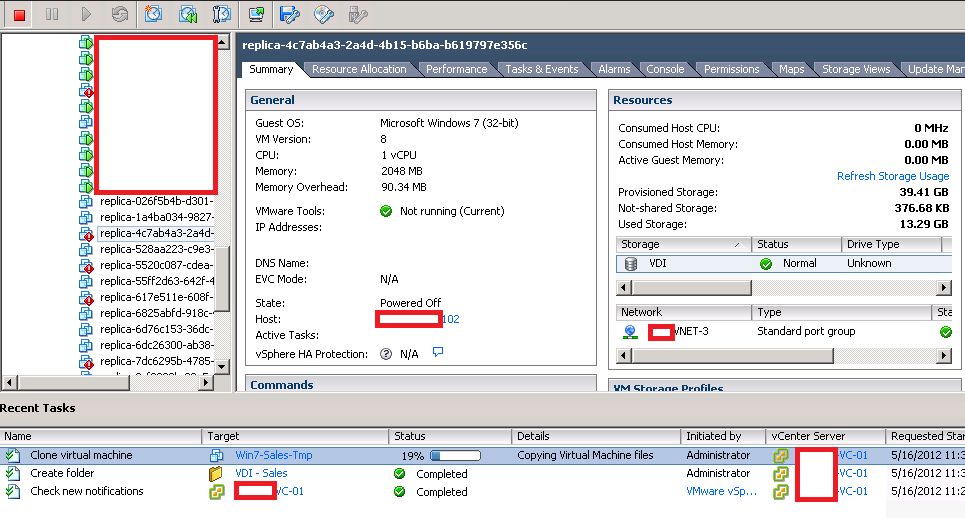Click the red Power Off stop button

[19, 15]
